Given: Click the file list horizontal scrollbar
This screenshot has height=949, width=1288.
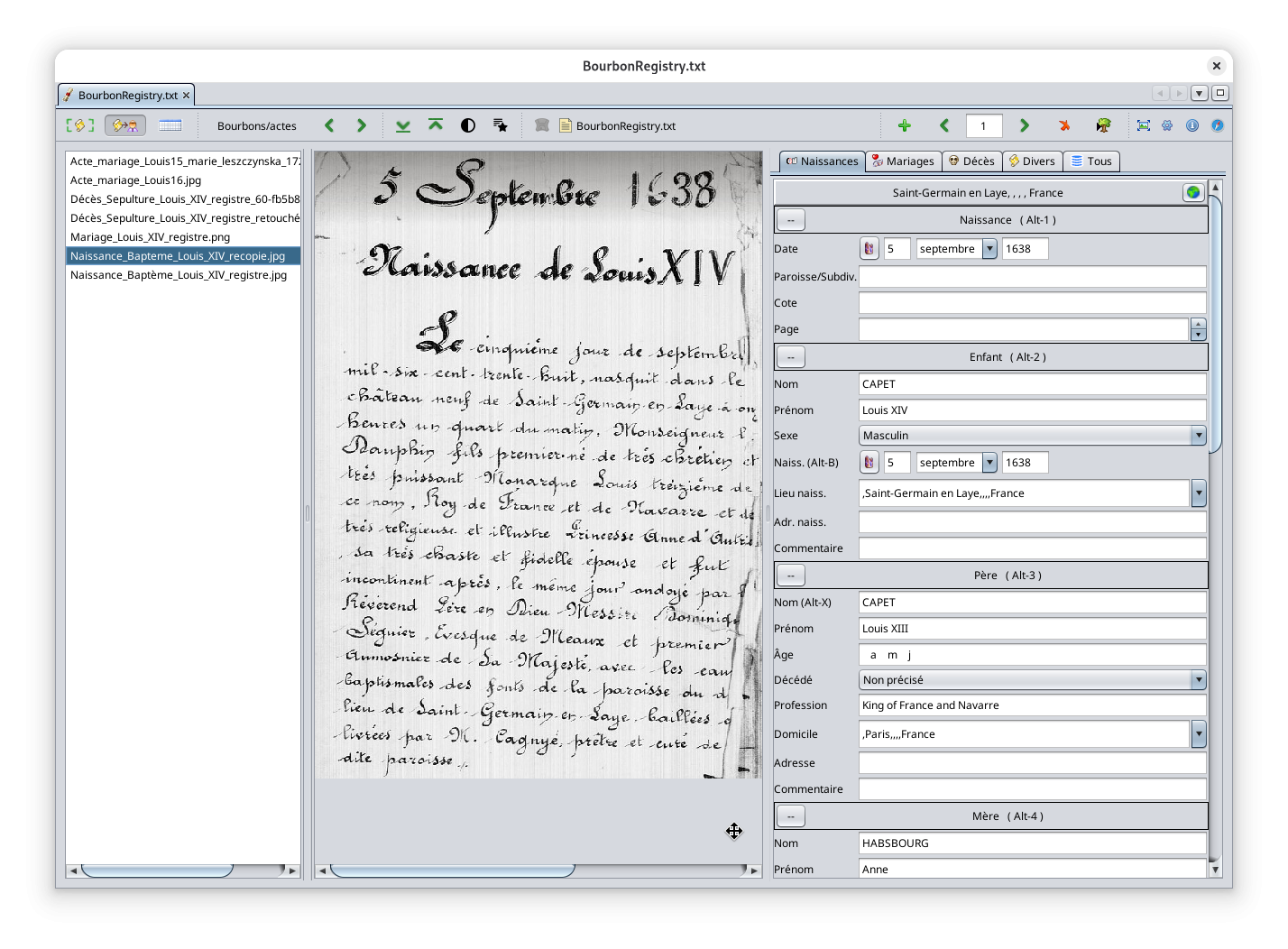Looking at the screenshot, I should (x=183, y=871).
